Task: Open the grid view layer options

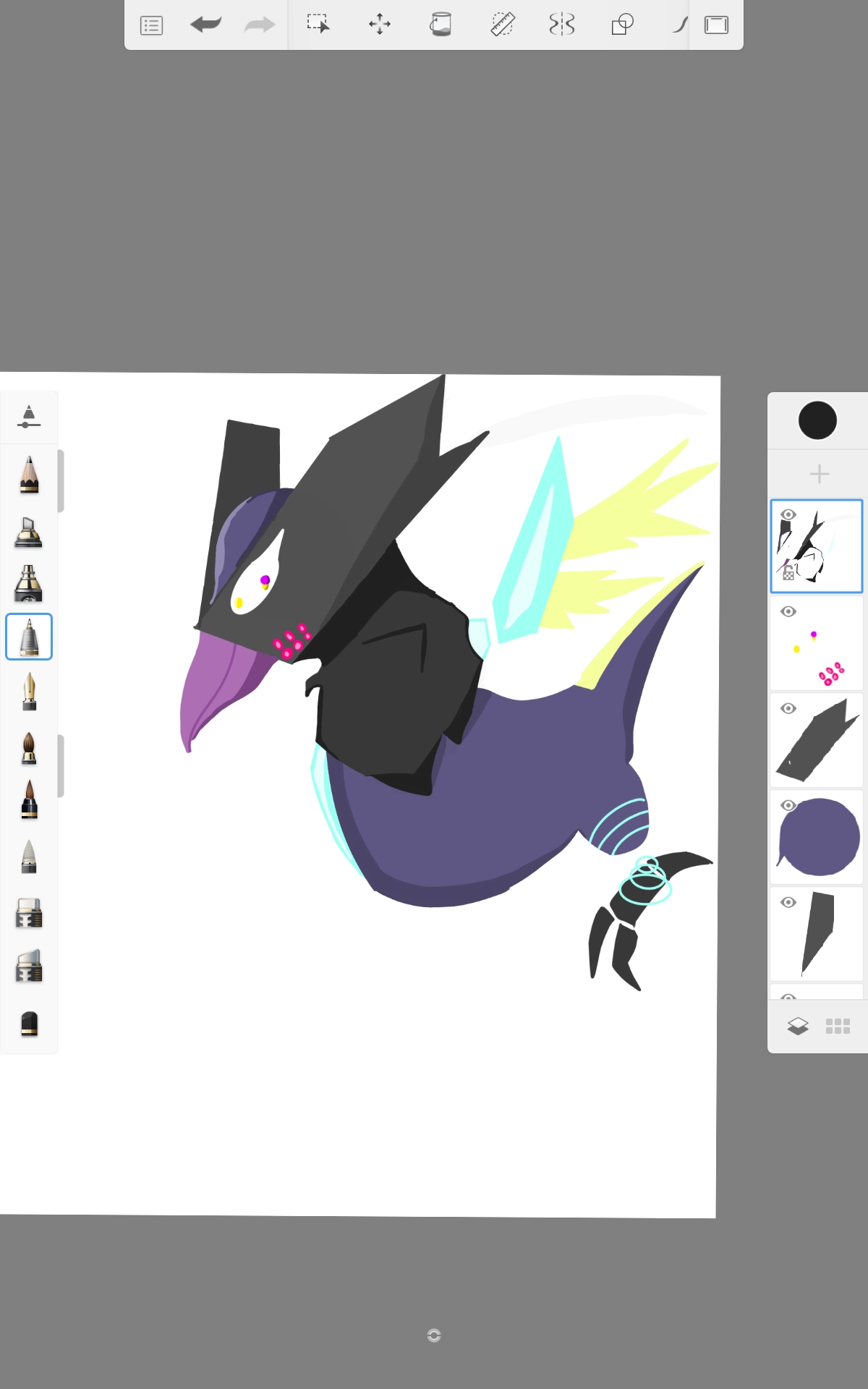Action: (x=838, y=1026)
